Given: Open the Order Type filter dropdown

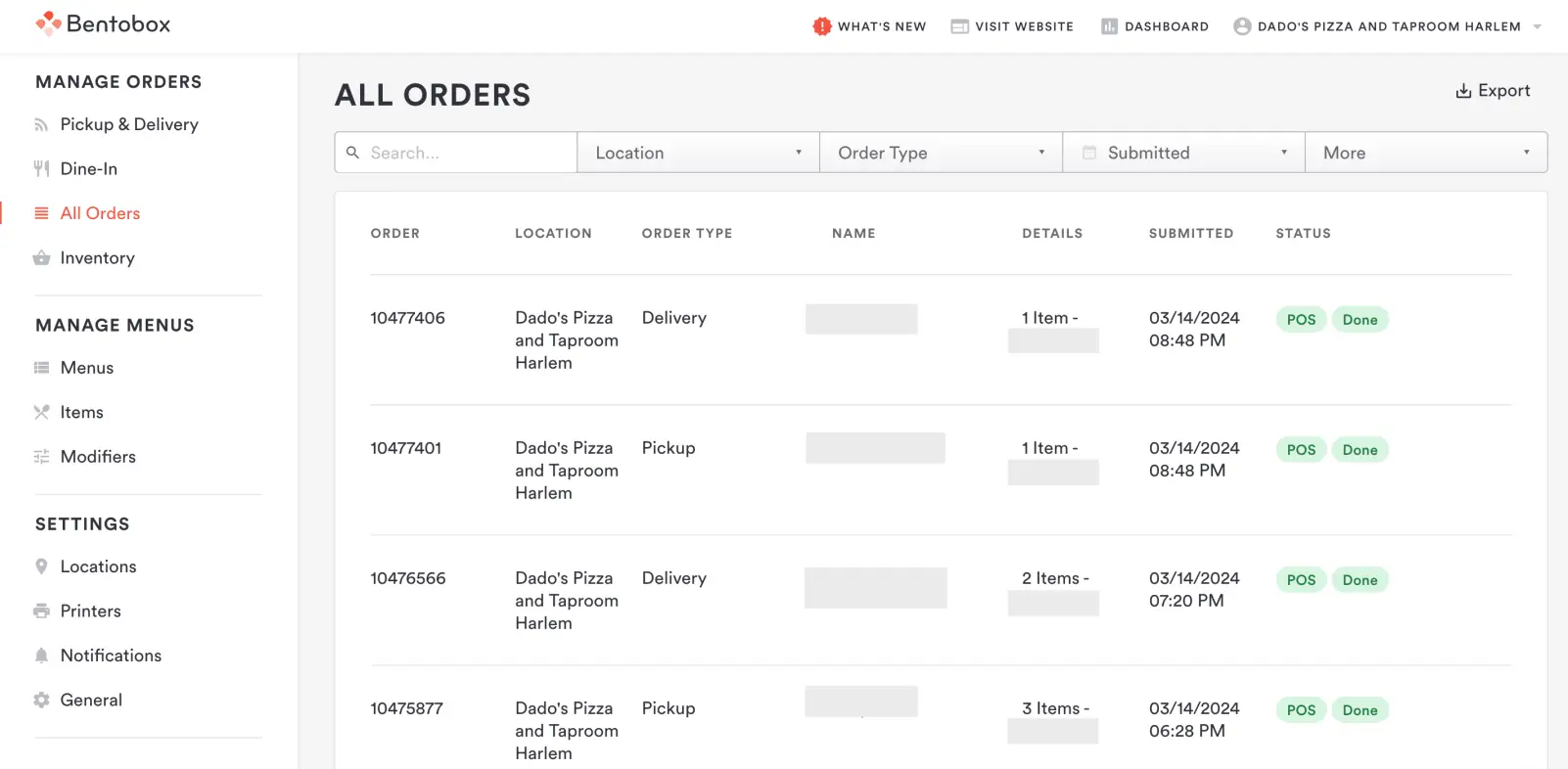Looking at the screenshot, I should 941,153.
